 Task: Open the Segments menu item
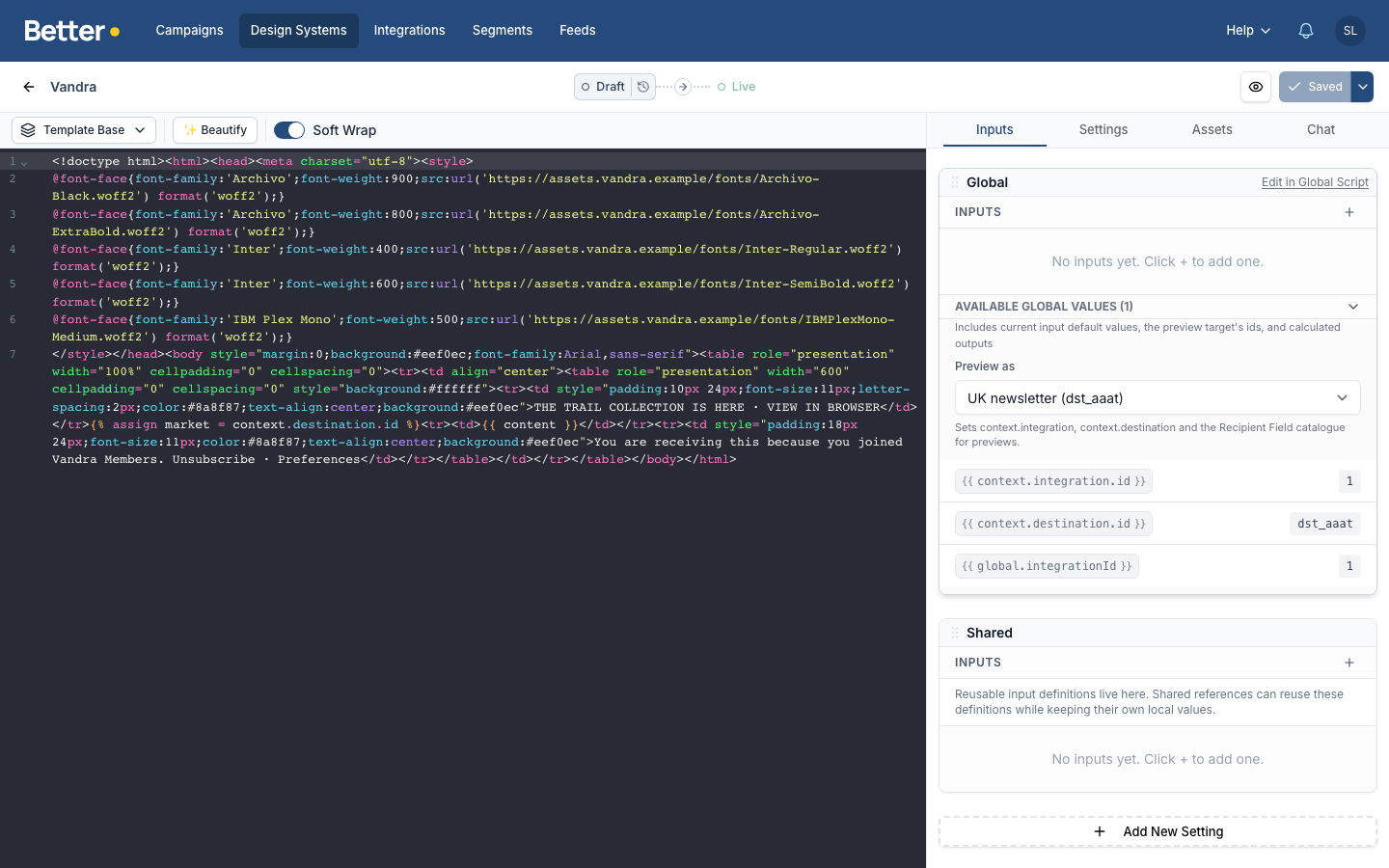pyautogui.click(x=503, y=31)
